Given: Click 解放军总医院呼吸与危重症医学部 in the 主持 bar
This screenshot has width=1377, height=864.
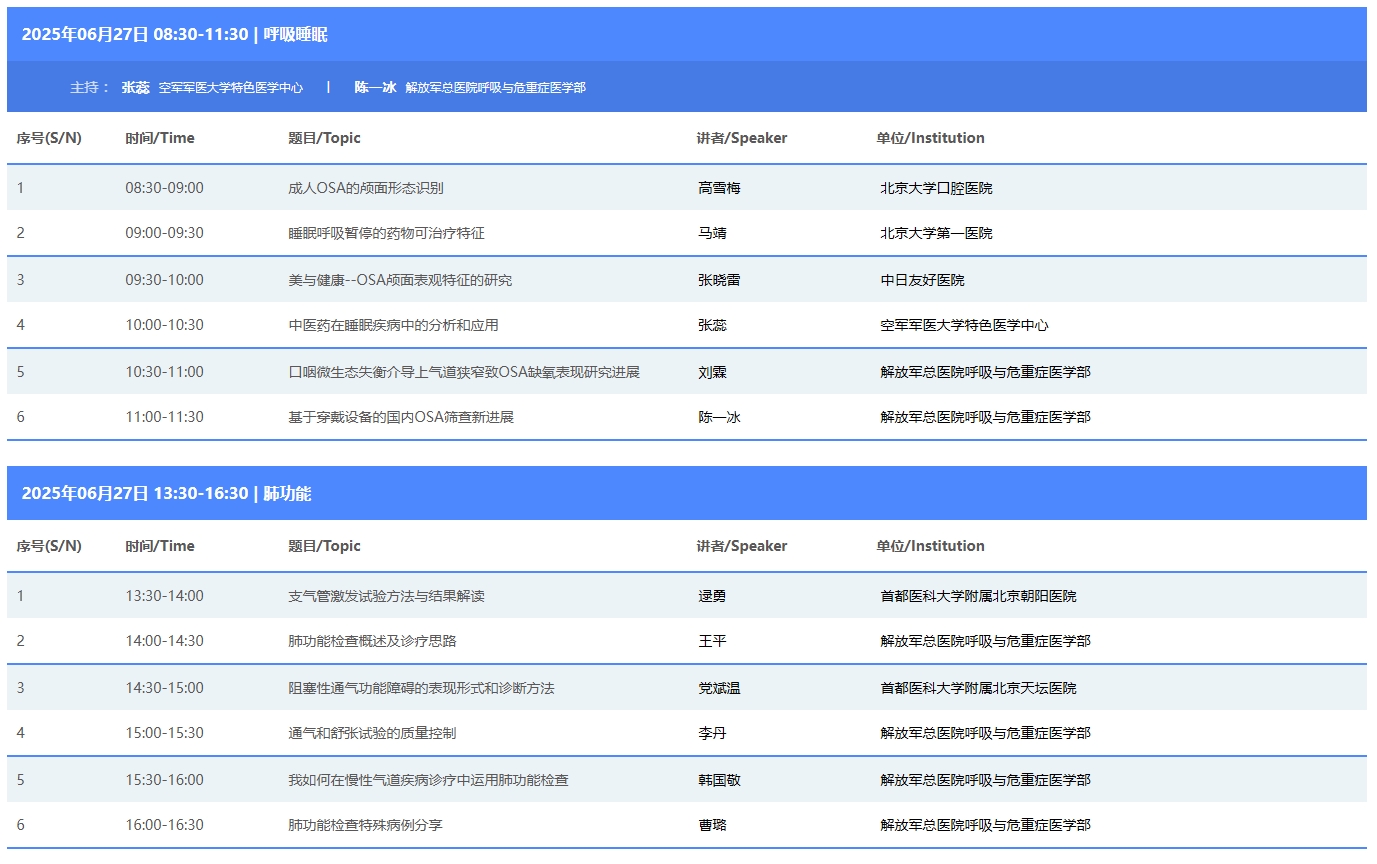Looking at the screenshot, I should point(495,87).
